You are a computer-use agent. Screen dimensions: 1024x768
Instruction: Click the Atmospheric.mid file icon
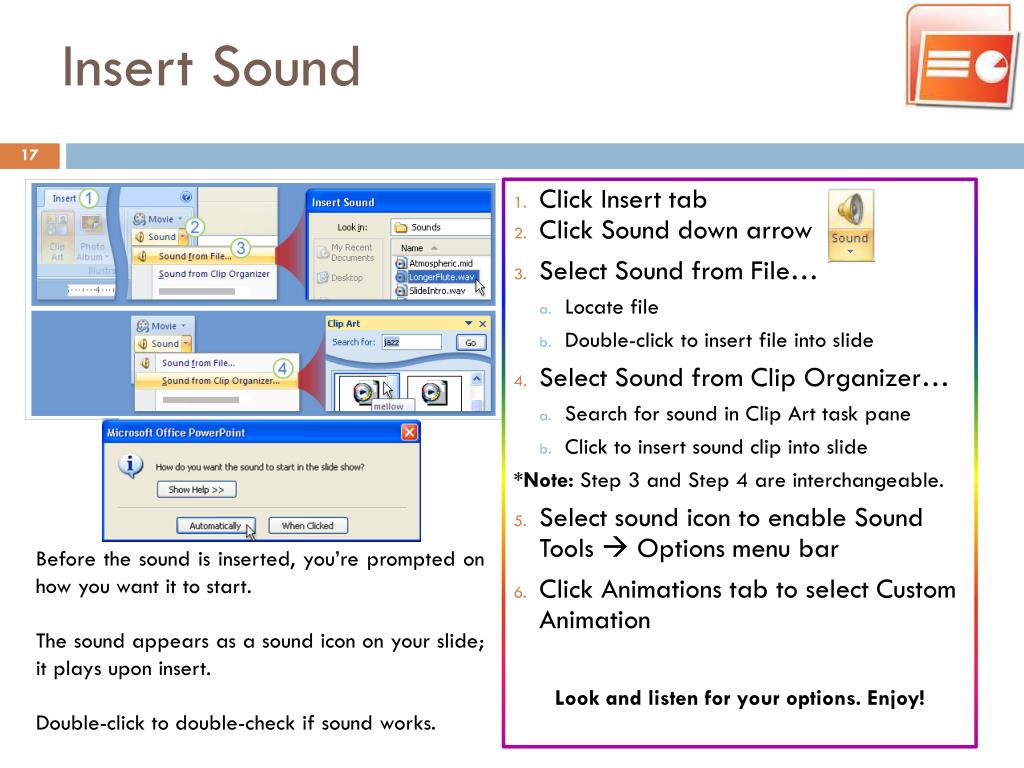pyautogui.click(x=401, y=263)
